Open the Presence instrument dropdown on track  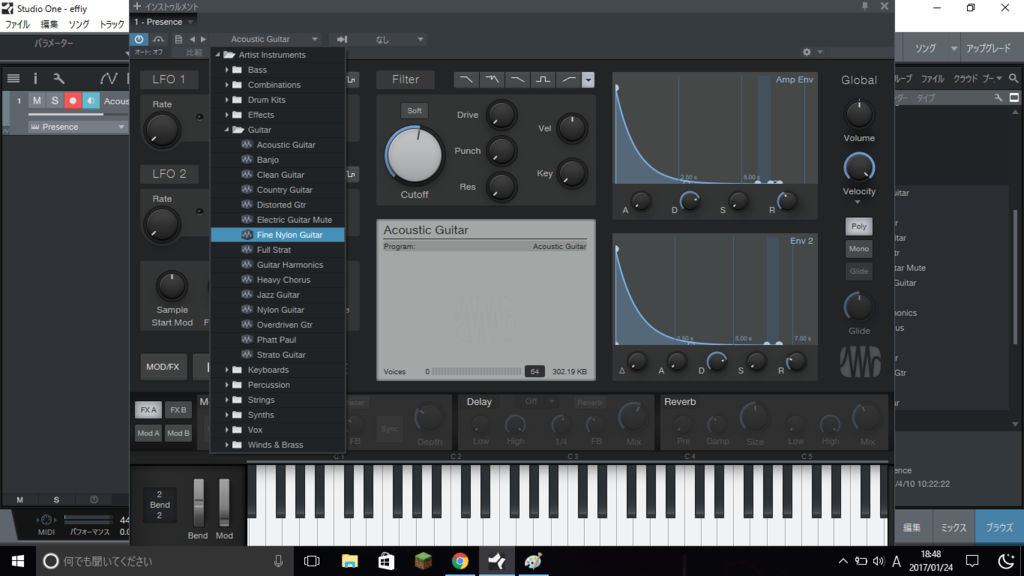(77, 127)
